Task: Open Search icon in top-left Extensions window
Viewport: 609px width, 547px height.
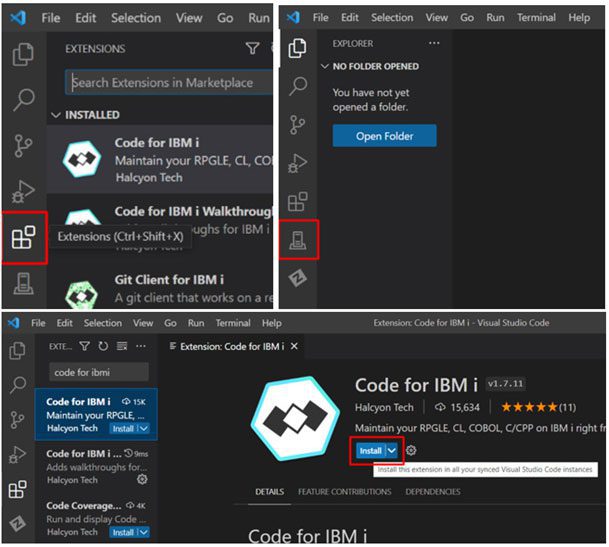Action: [x=24, y=100]
